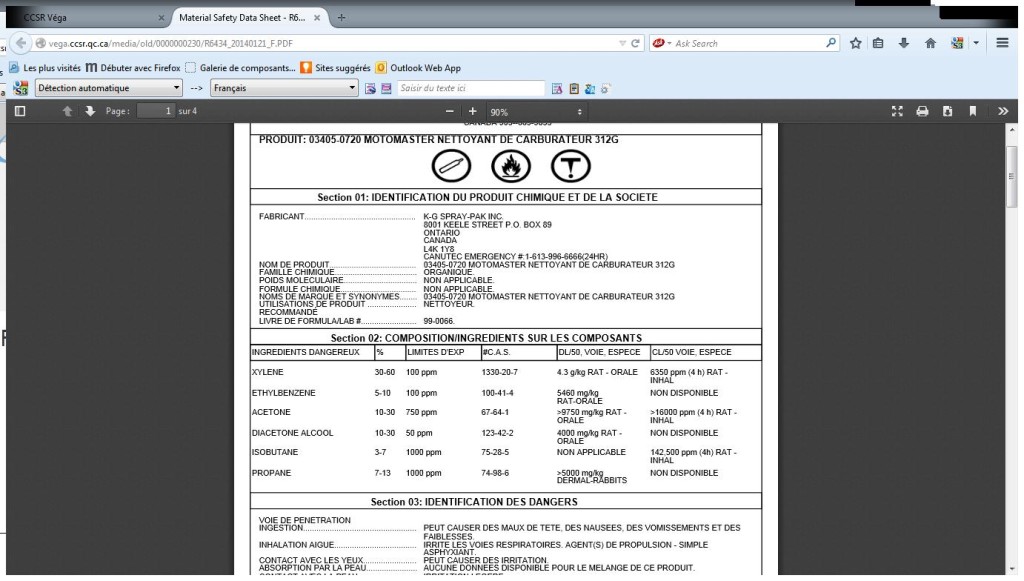Open Détection automatique source language dropdown

click(x=108, y=88)
